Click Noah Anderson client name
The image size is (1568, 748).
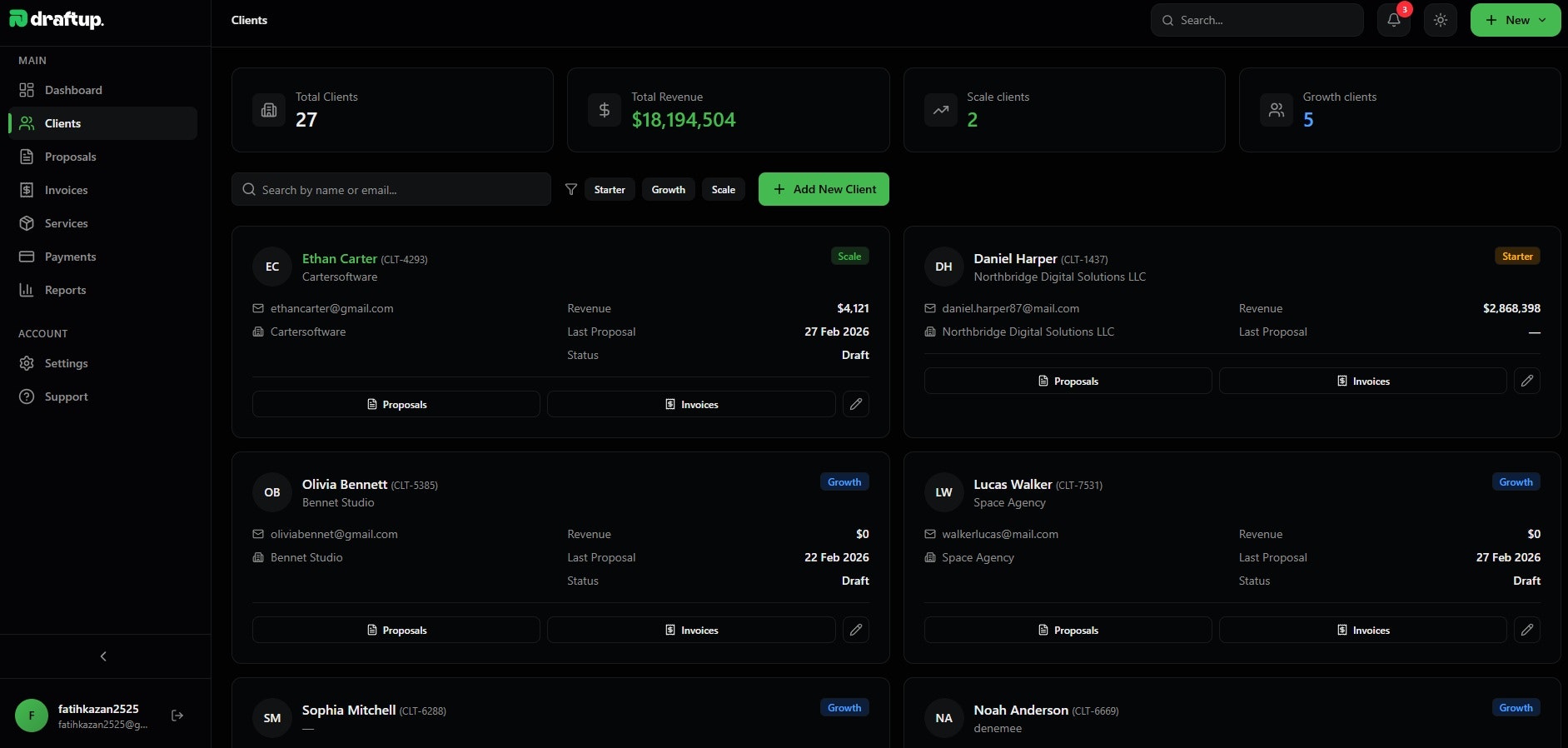(x=1021, y=710)
